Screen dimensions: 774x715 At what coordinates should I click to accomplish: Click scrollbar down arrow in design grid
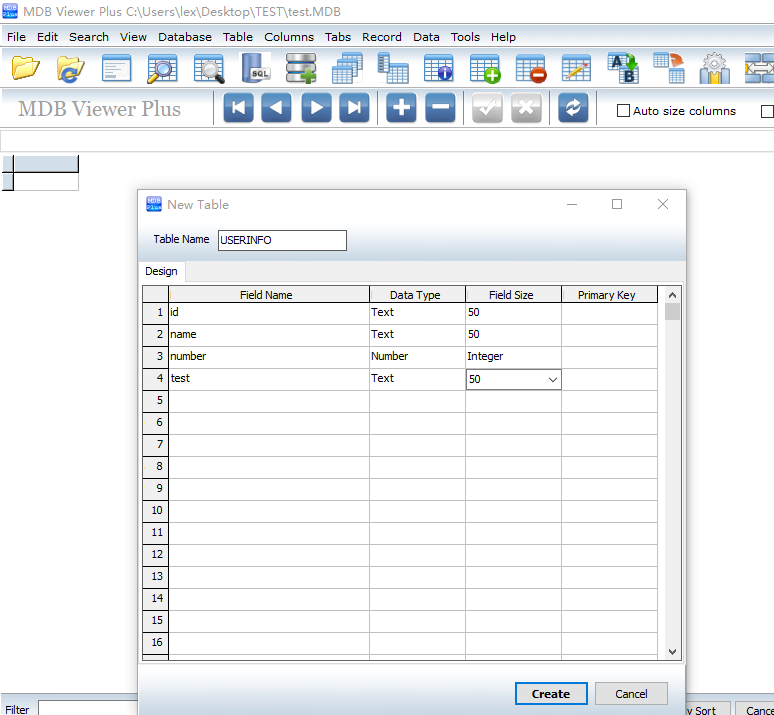[x=672, y=652]
